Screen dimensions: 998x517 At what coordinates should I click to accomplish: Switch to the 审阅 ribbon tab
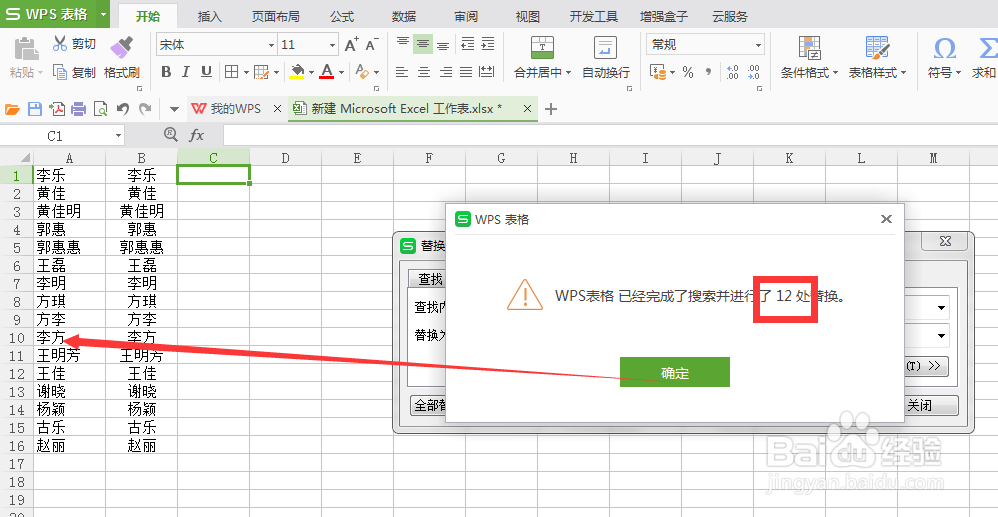tap(466, 17)
